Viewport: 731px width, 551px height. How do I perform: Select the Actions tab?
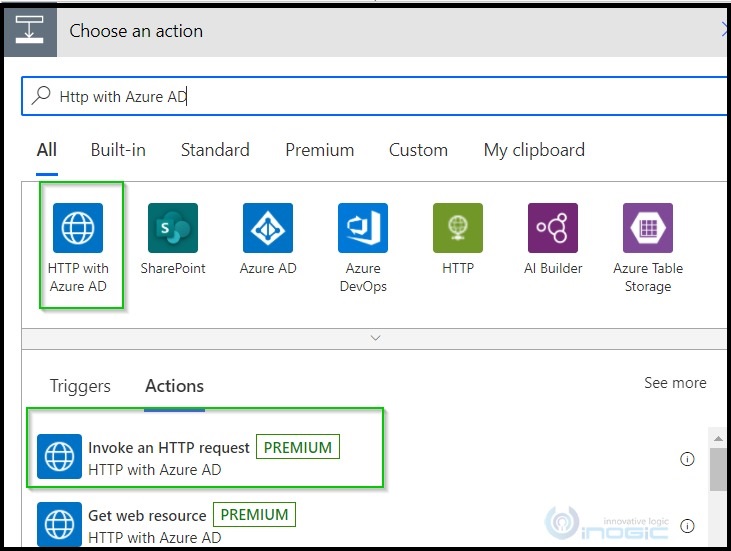174,386
